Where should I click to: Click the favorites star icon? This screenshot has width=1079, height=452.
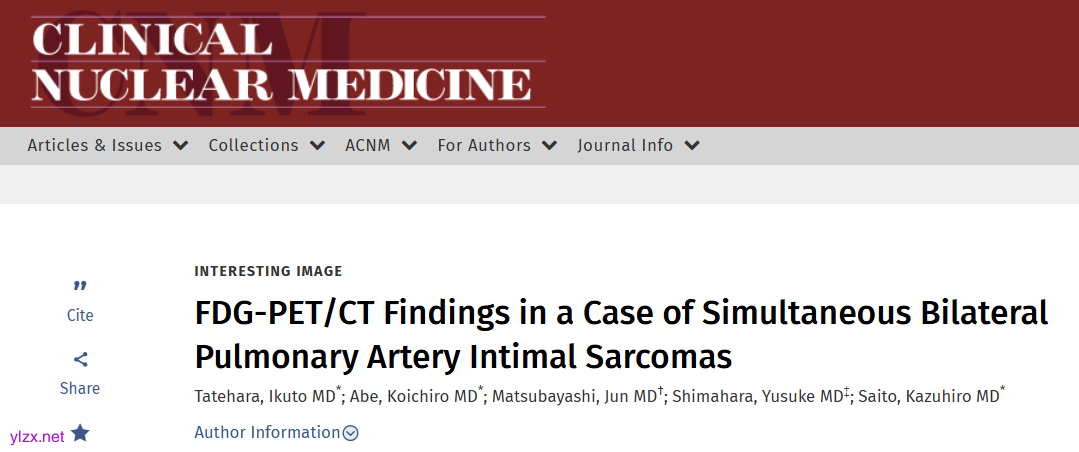tap(80, 433)
